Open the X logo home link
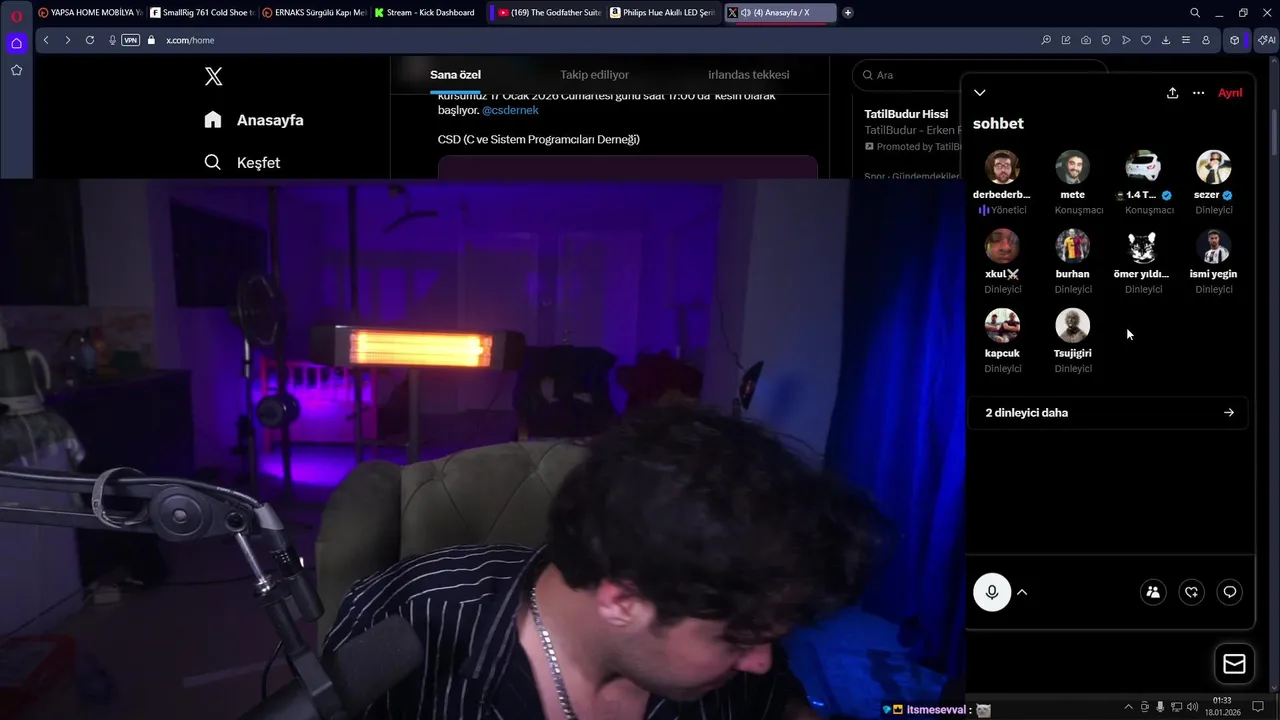1280x720 pixels. pyautogui.click(x=213, y=76)
